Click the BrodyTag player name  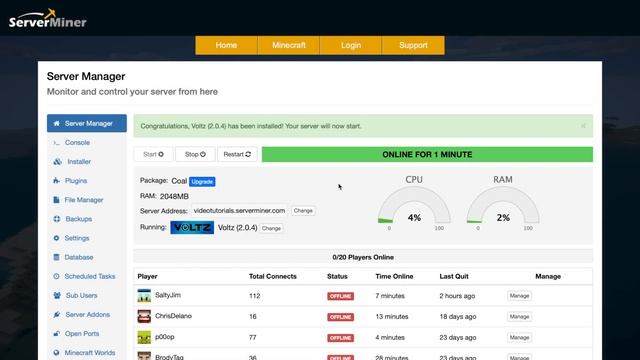(169, 357)
